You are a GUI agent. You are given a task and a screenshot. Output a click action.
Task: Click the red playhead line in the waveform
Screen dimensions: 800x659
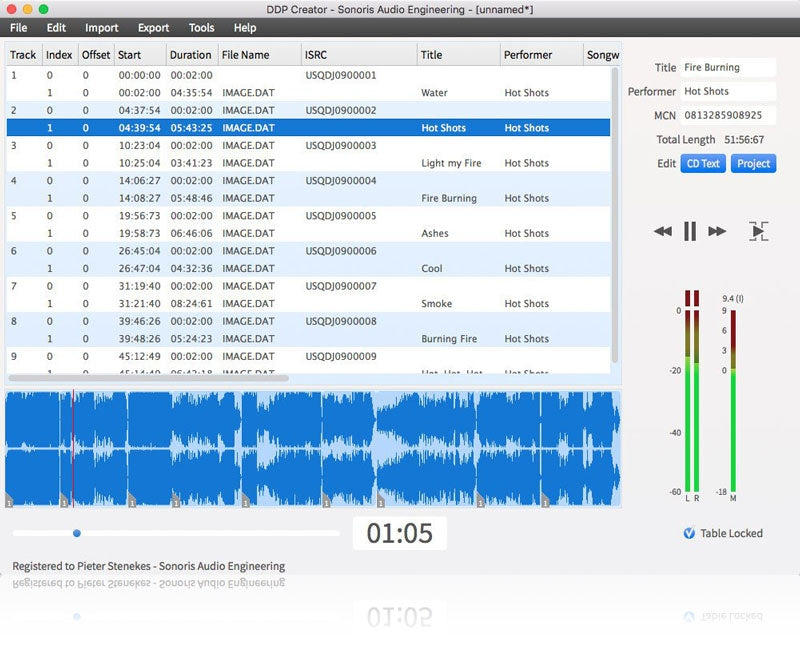[x=73, y=449]
